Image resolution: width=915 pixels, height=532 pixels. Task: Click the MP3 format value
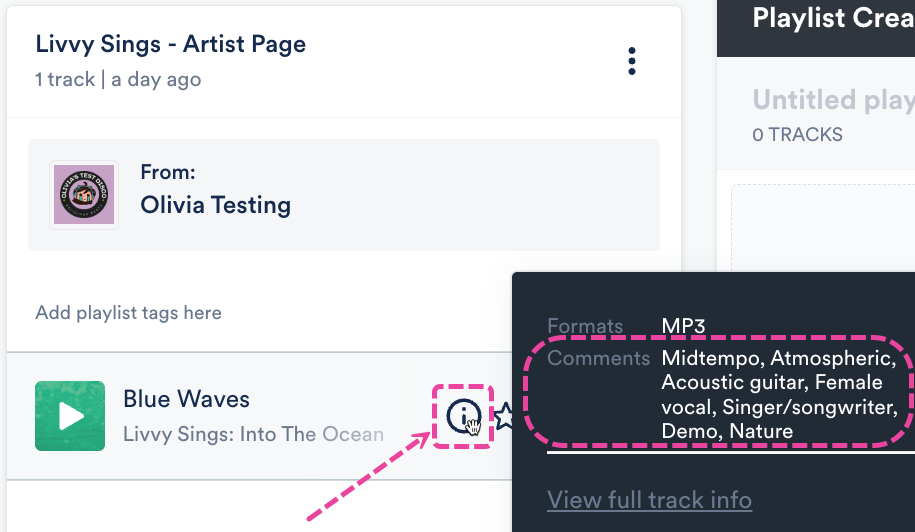coord(683,326)
